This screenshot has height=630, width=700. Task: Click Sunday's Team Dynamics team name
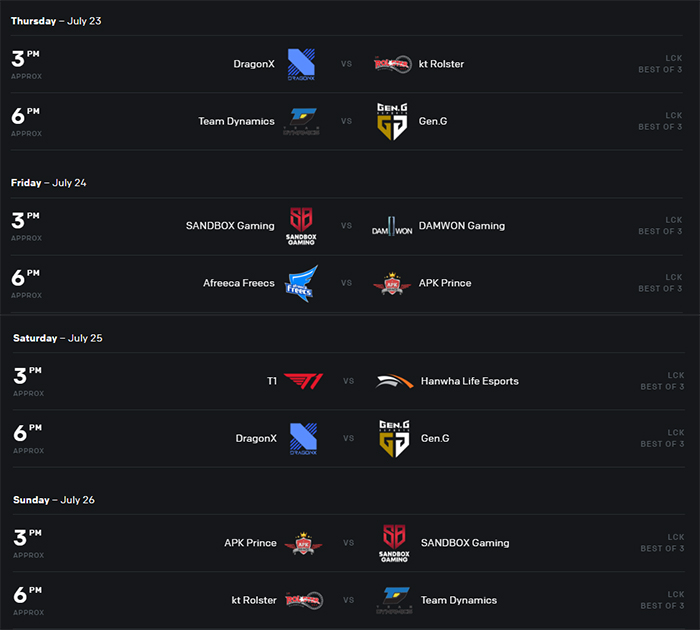point(459,600)
